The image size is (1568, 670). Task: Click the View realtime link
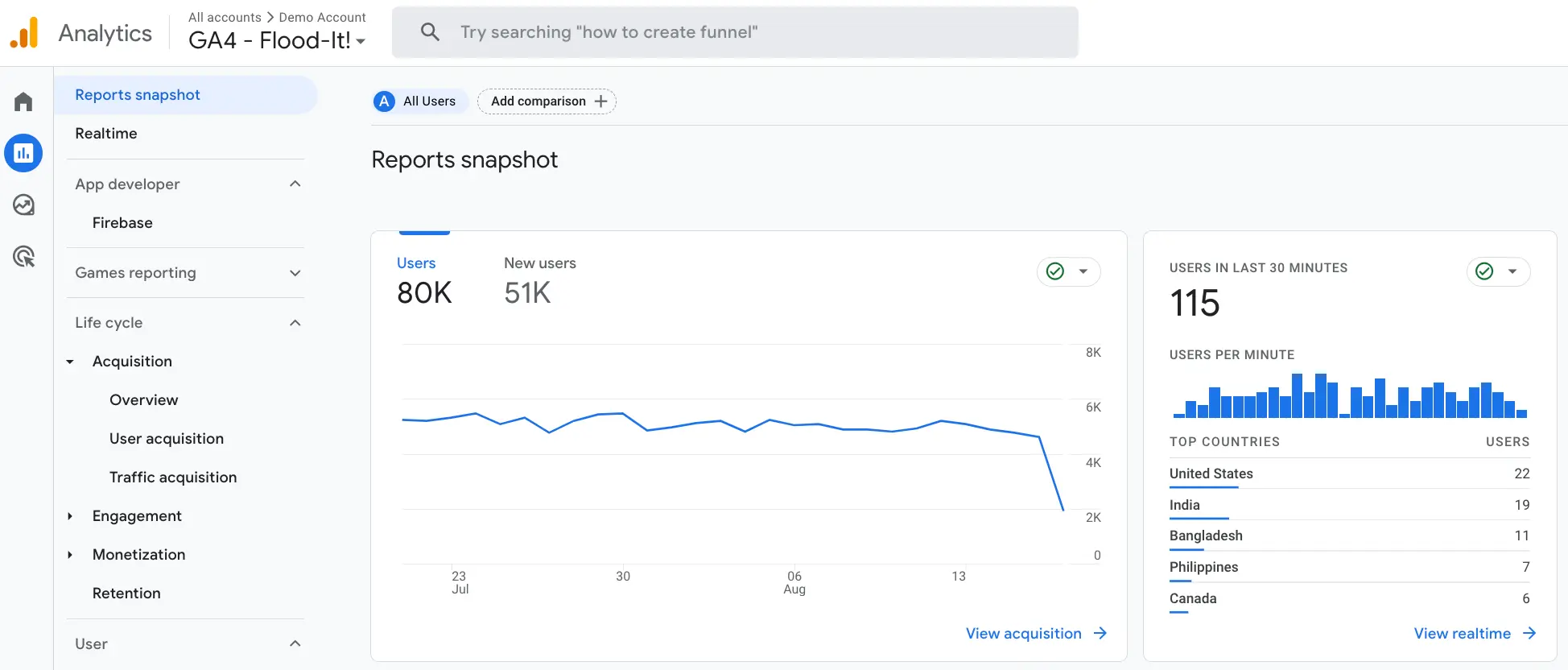click(x=1463, y=633)
